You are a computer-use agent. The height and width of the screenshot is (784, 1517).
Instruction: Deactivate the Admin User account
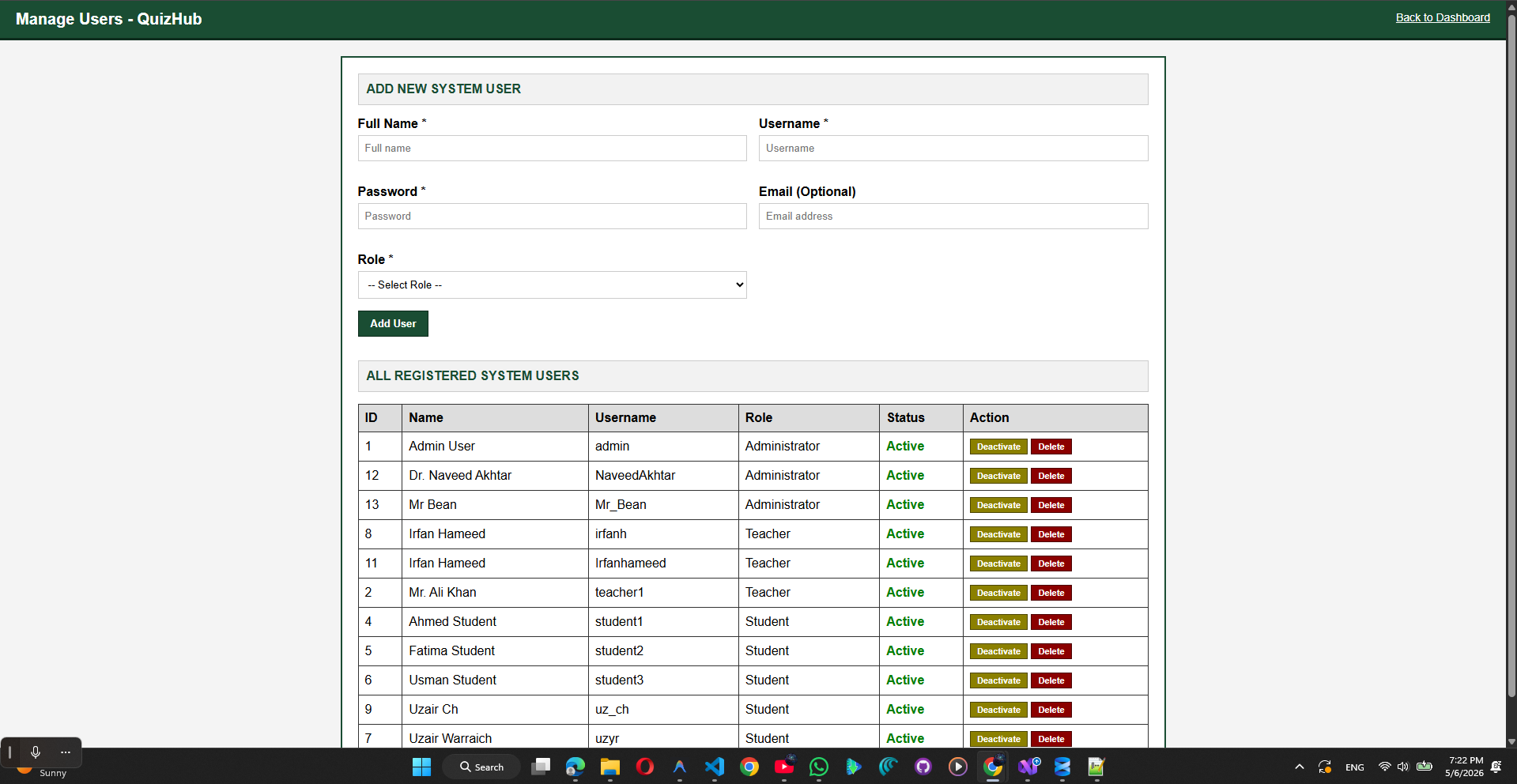click(x=998, y=447)
